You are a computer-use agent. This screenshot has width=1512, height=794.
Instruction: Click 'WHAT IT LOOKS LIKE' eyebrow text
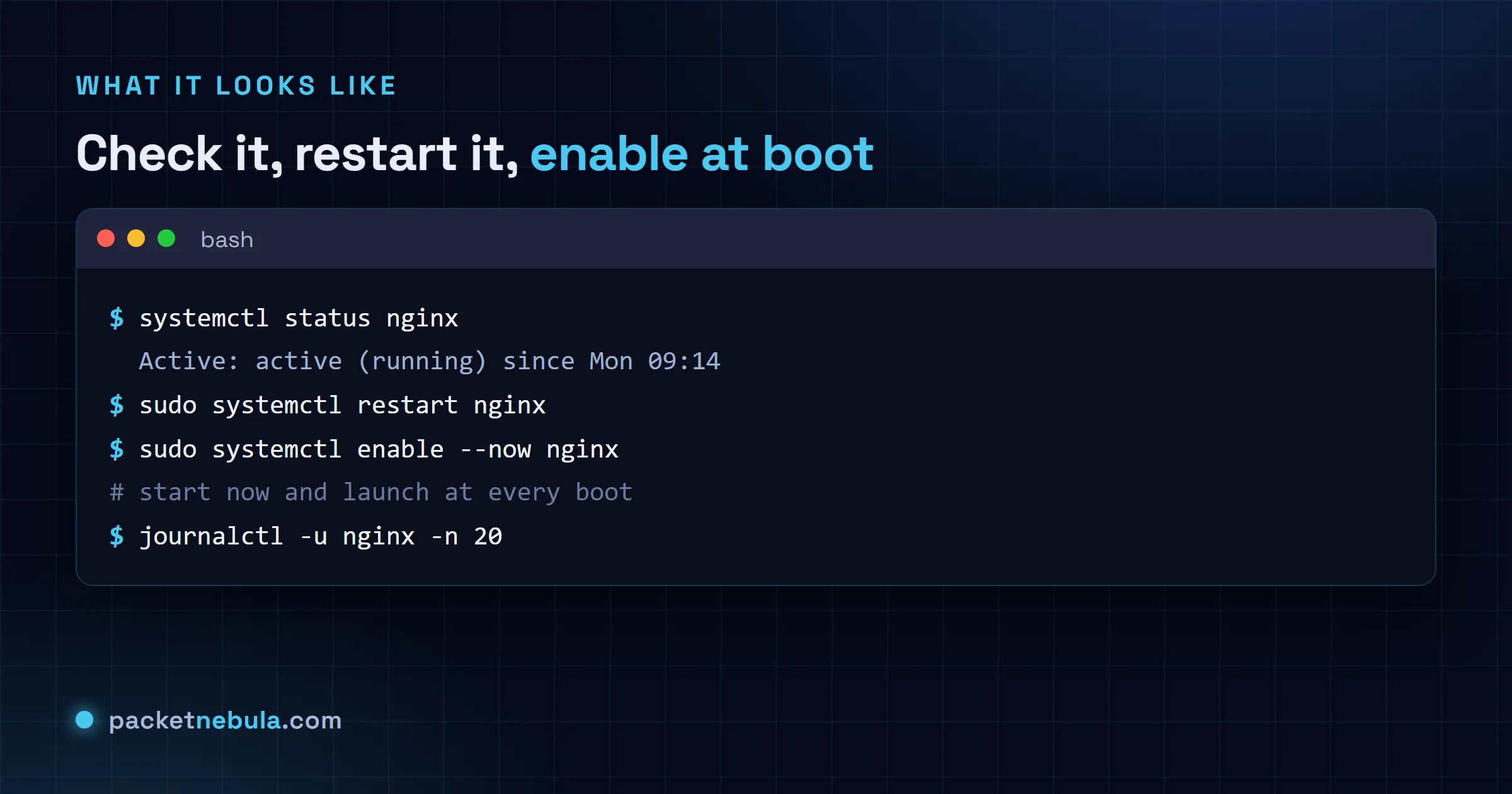point(236,86)
